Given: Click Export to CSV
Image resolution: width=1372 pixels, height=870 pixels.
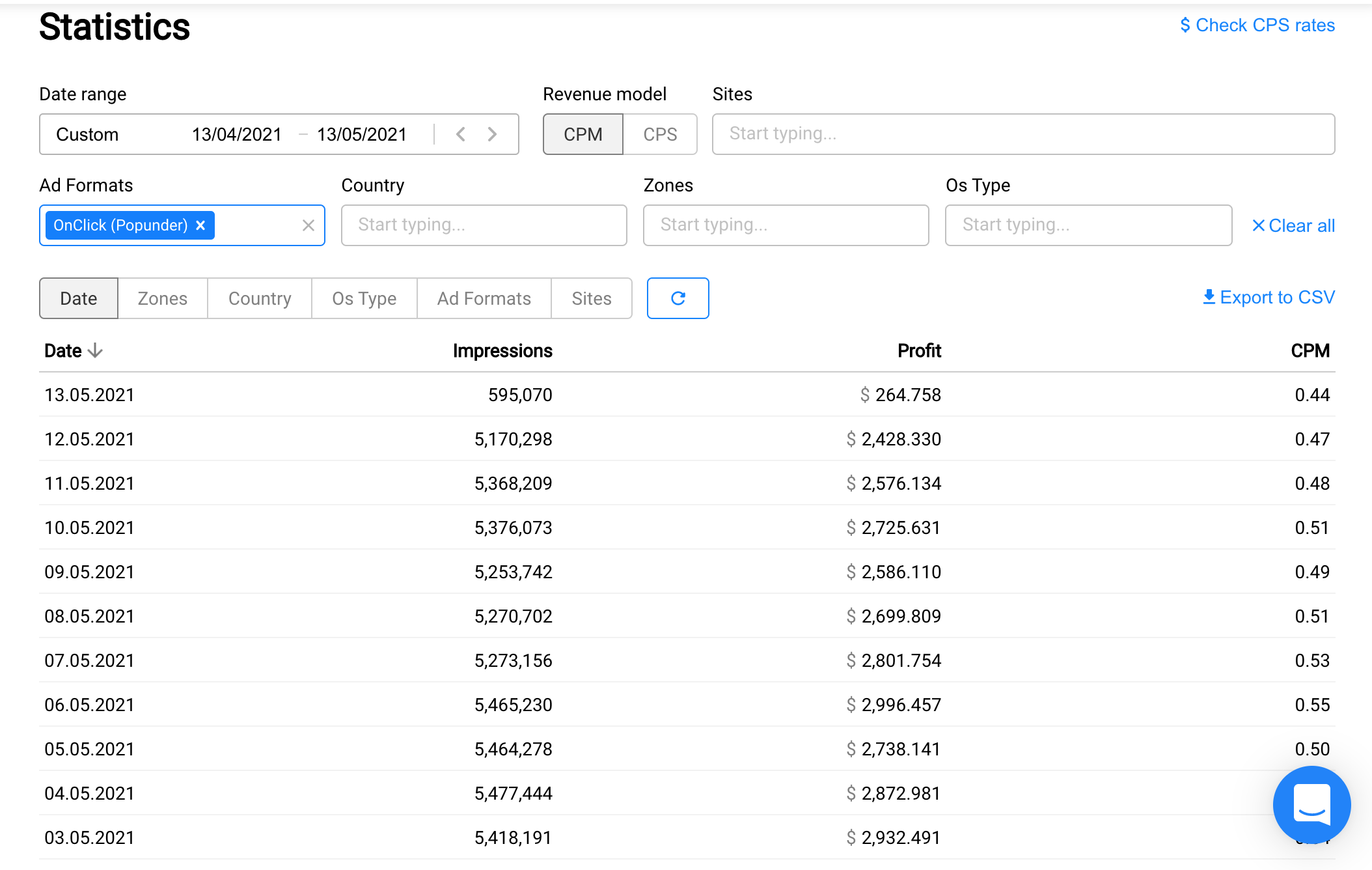Looking at the screenshot, I should (1269, 298).
